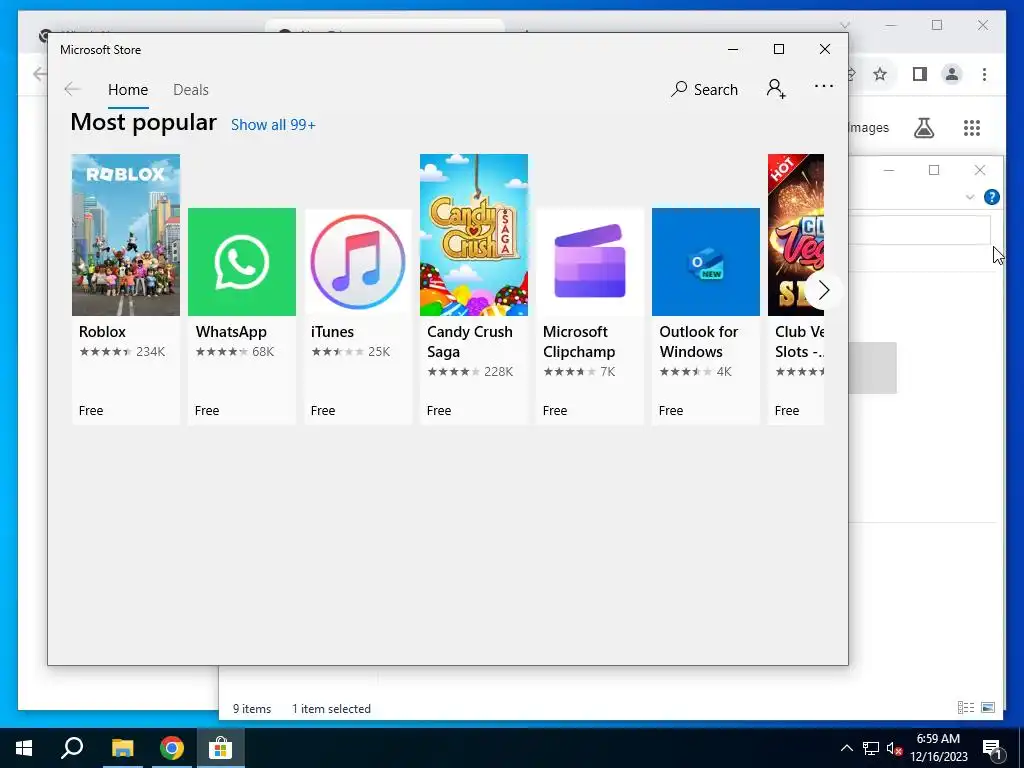Open the notification center icon

coord(993,749)
